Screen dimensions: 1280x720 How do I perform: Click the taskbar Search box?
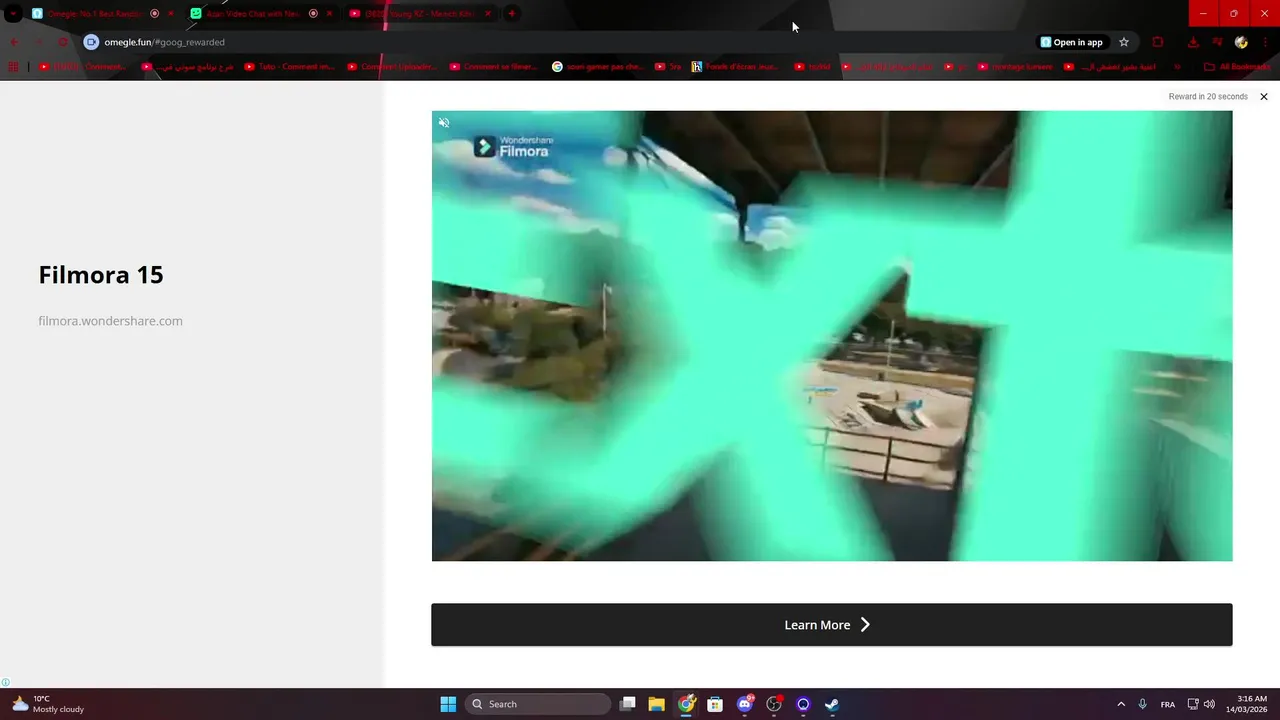[540, 704]
